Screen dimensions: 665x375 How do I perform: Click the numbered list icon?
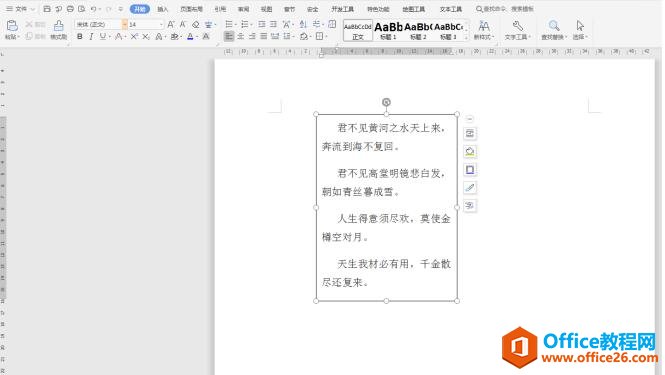[x=245, y=25]
